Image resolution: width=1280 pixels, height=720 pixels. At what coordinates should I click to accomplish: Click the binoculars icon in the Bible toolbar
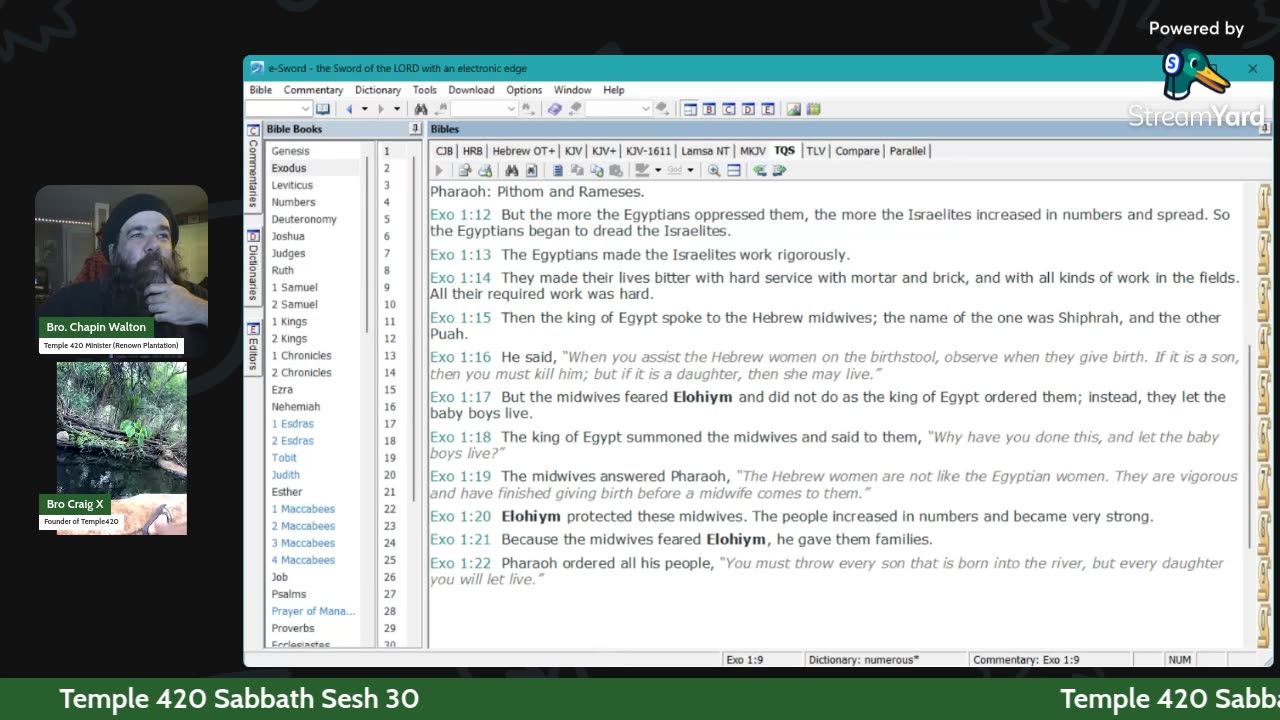(511, 171)
